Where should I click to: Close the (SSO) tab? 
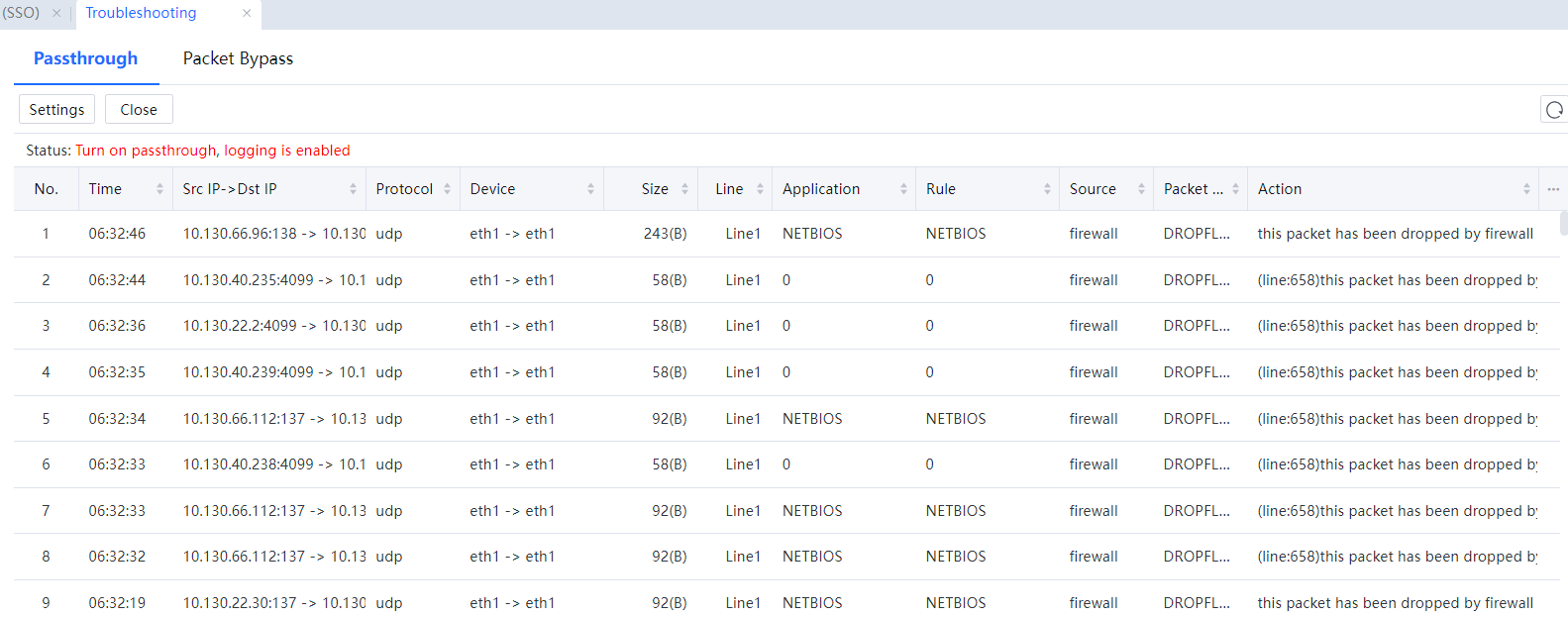(56, 13)
